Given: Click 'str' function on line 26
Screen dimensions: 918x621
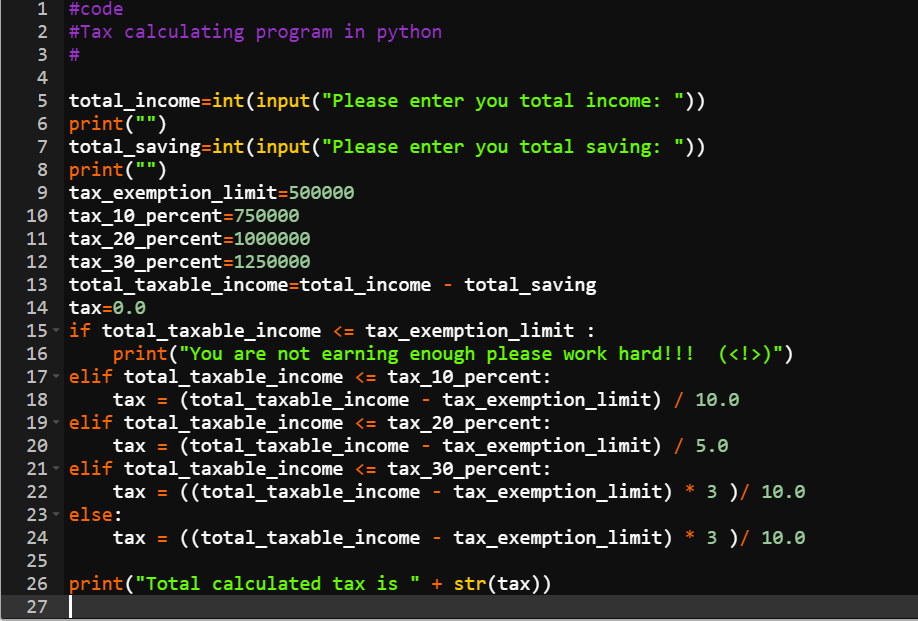Looking at the screenshot, I should tap(470, 584).
